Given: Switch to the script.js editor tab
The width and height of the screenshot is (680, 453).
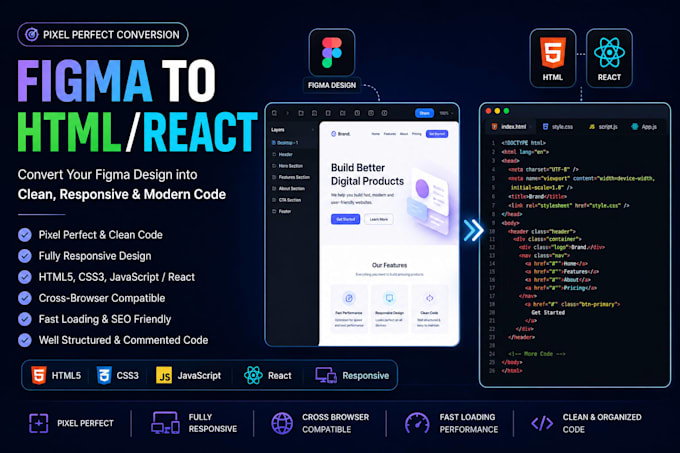Looking at the screenshot, I should tap(603, 127).
